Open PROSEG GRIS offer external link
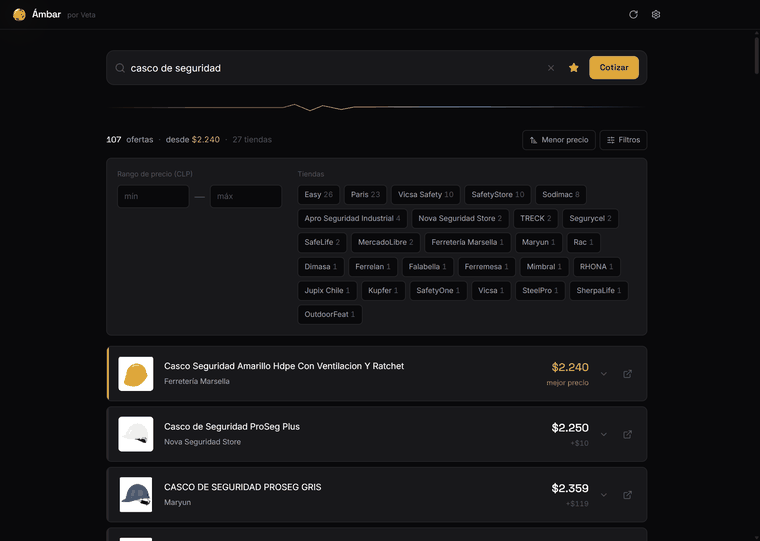760x541 pixels. pyautogui.click(x=627, y=495)
